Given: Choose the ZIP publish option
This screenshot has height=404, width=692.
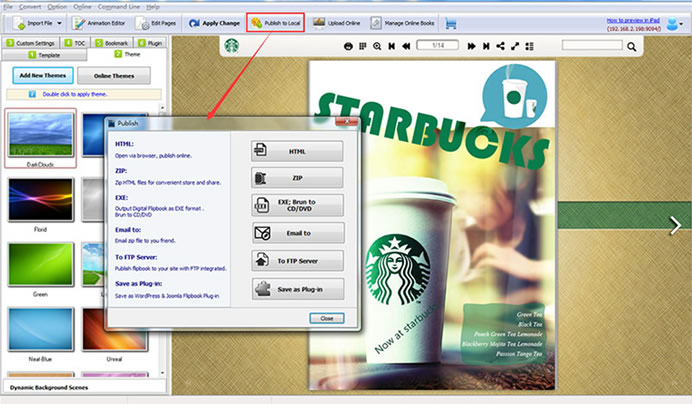Looking at the screenshot, I should [297, 178].
